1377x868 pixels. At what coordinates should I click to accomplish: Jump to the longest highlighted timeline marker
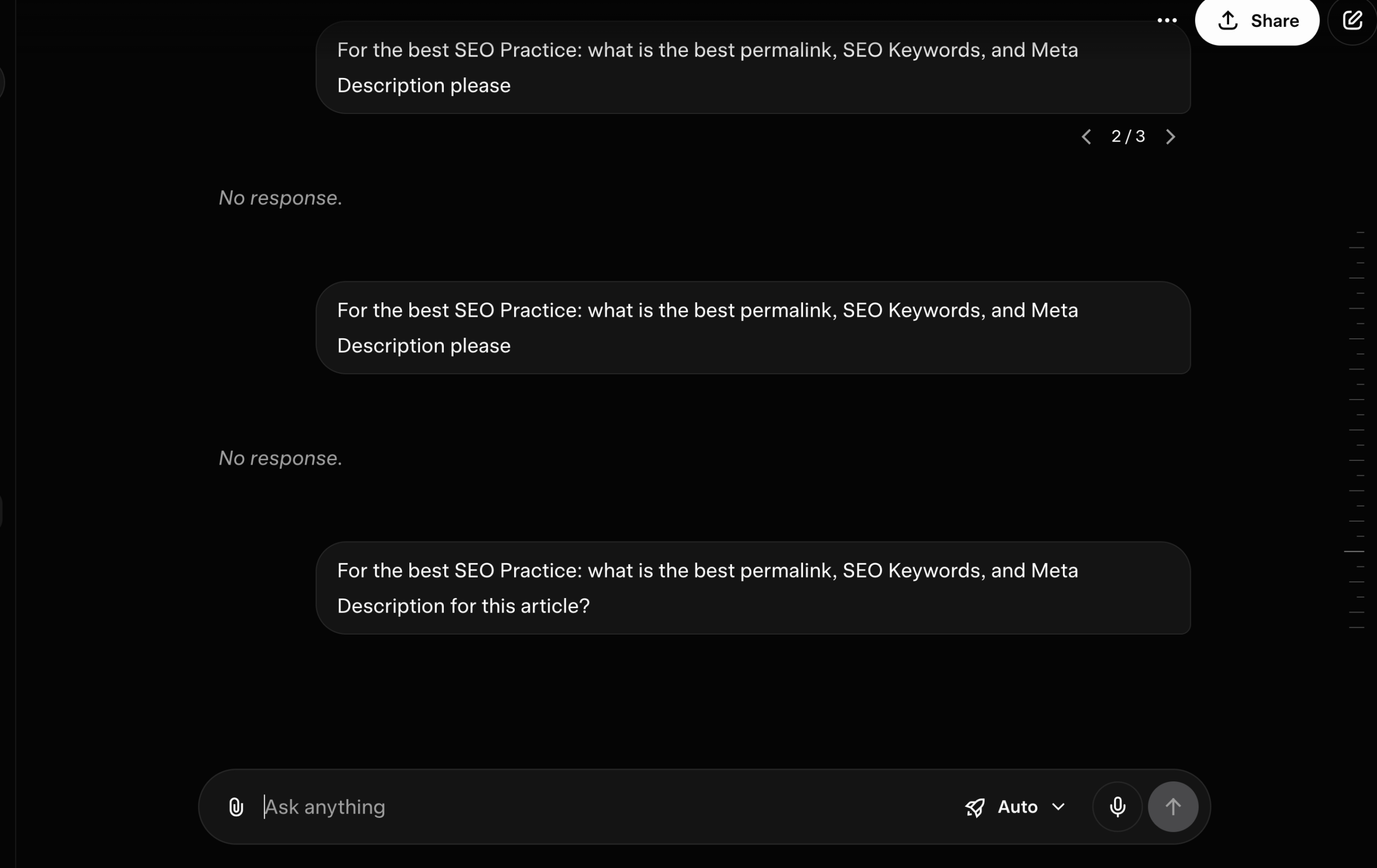[x=1353, y=551]
